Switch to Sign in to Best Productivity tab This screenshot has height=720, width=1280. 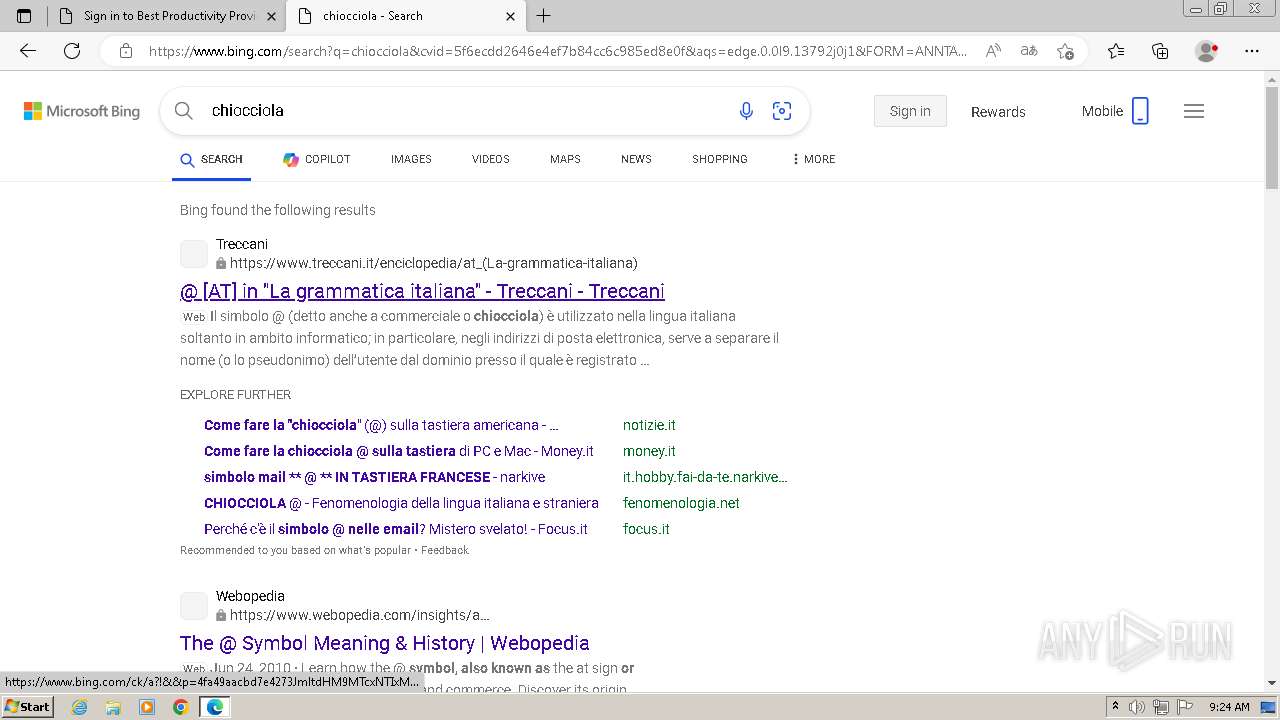165,16
